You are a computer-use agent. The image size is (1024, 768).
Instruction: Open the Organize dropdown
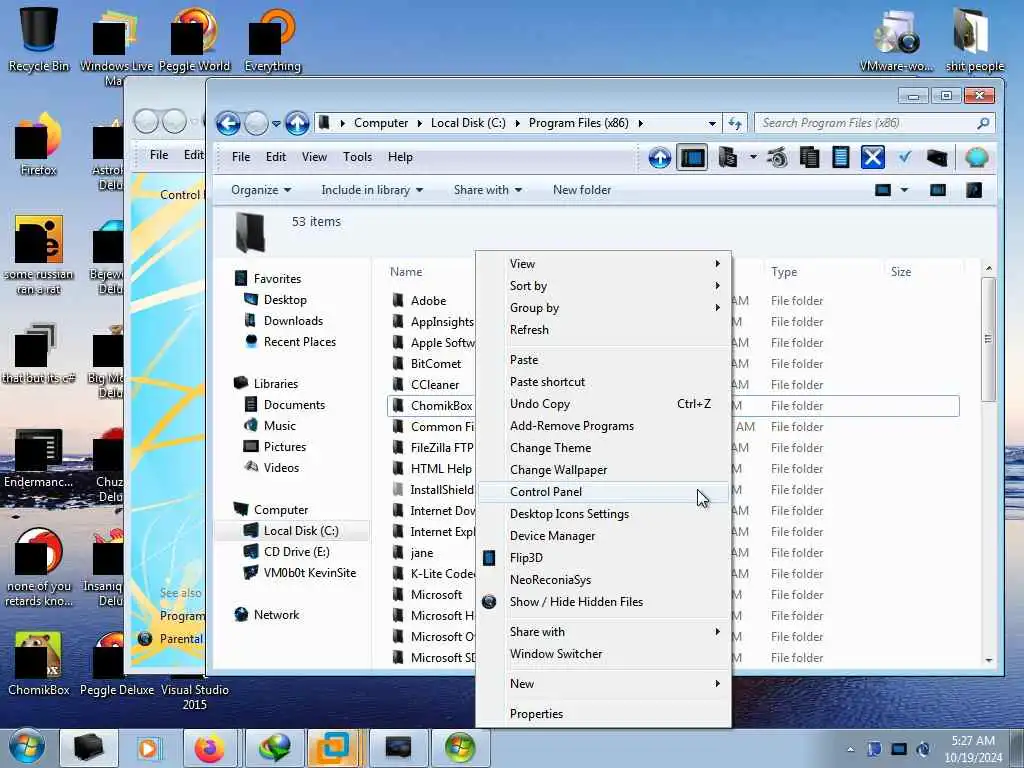coord(261,190)
